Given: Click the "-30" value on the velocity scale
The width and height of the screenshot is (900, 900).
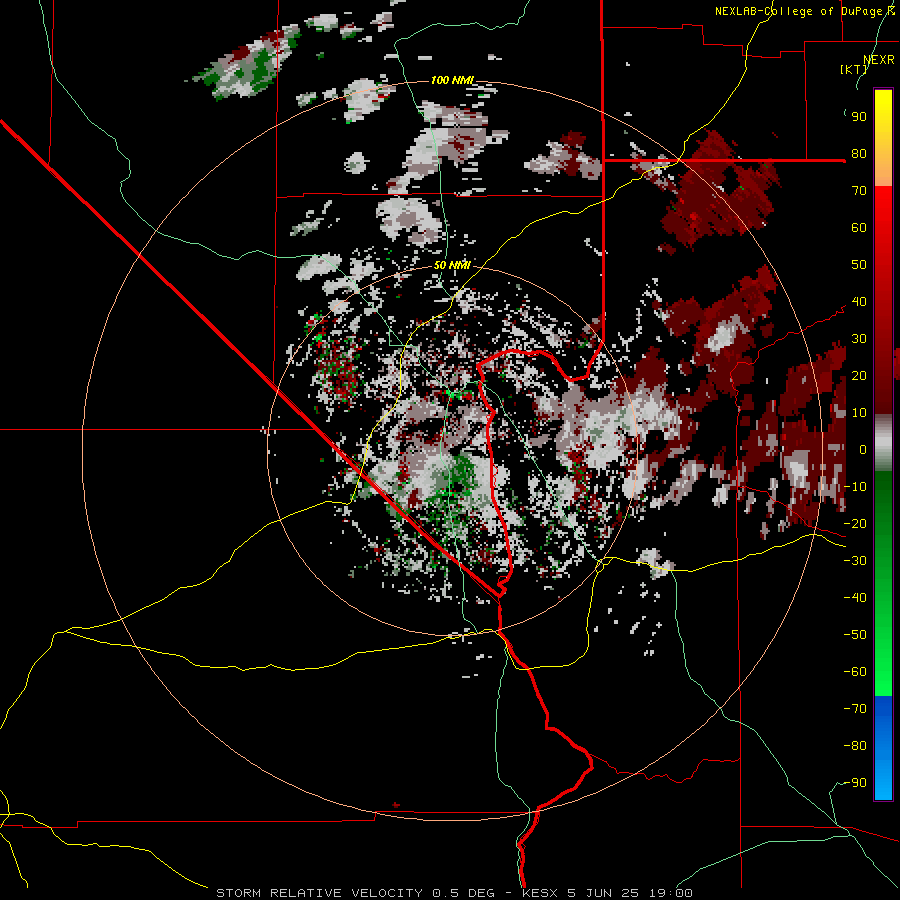Looking at the screenshot, I should (x=855, y=561).
